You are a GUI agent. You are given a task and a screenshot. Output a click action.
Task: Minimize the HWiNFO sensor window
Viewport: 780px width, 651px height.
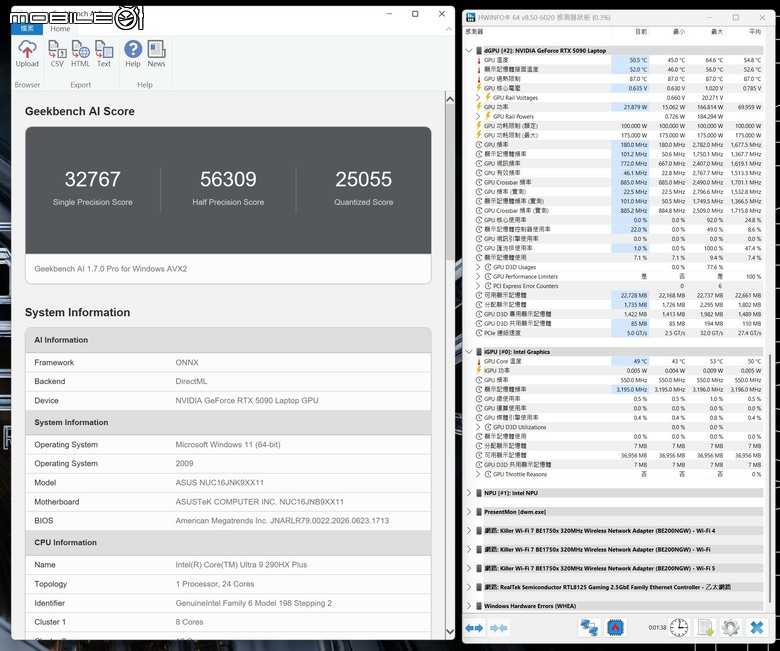point(709,17)
